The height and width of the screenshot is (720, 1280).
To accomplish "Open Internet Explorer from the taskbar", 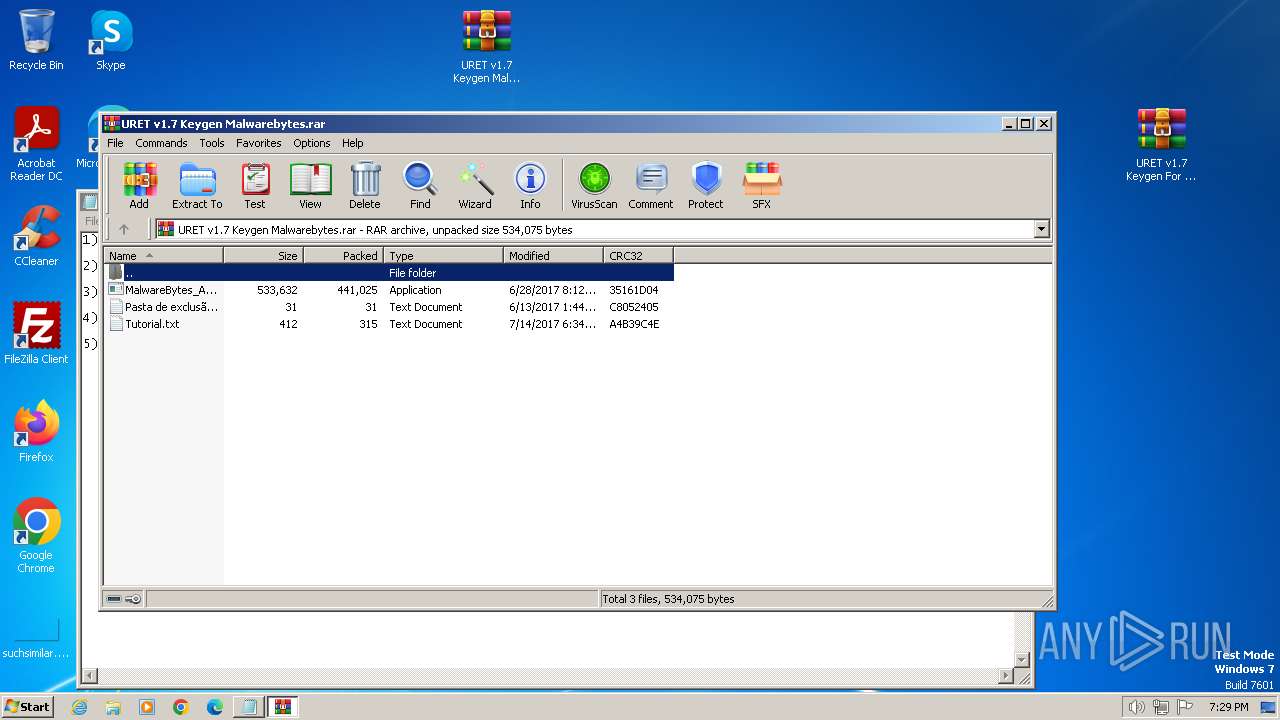I will click(x=79, y=707).
